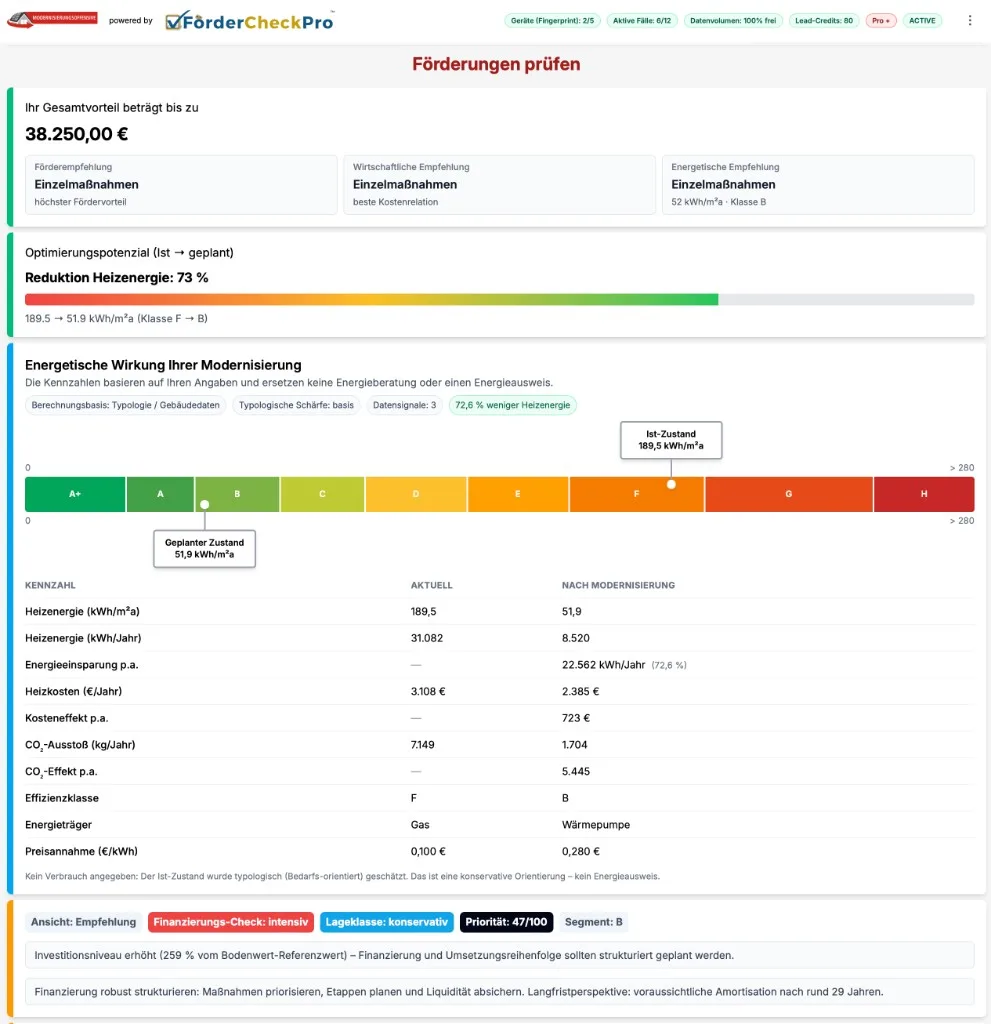Click the Datensignale: 3 chip
Viewport: 991px width, 1024px height.
click(404, 405)
